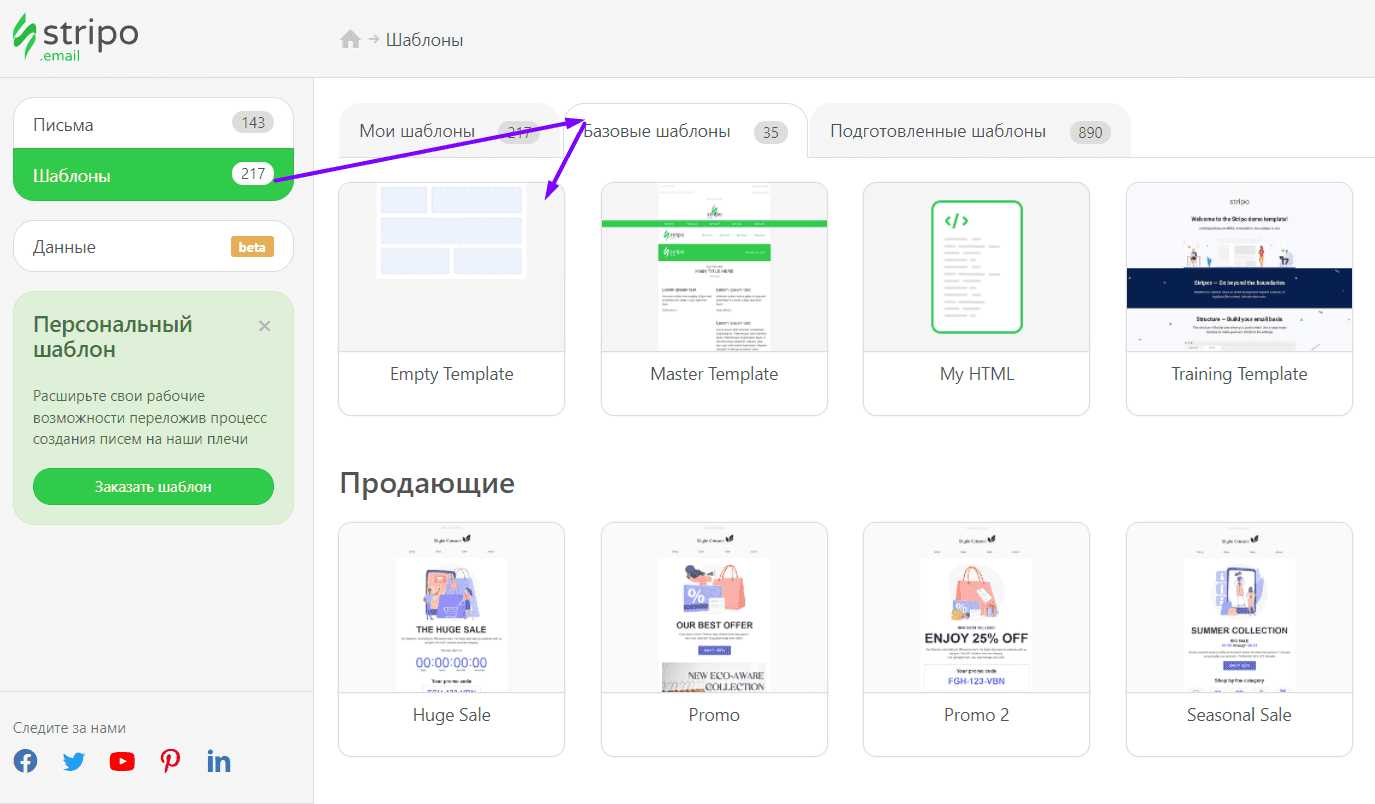Click the home icon in the breadcrumb
The height and width of the screenshot is (804, 1375).
pyautogui.click(x=349, y=39)
